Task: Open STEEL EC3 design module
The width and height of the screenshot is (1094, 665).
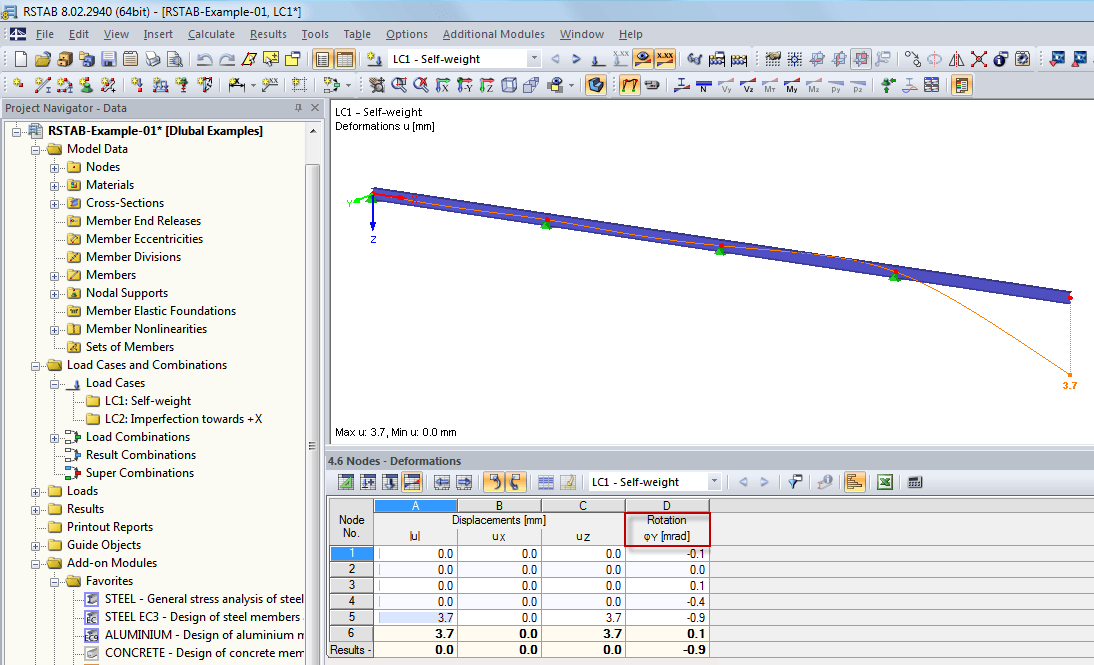Action: [202, 618]
